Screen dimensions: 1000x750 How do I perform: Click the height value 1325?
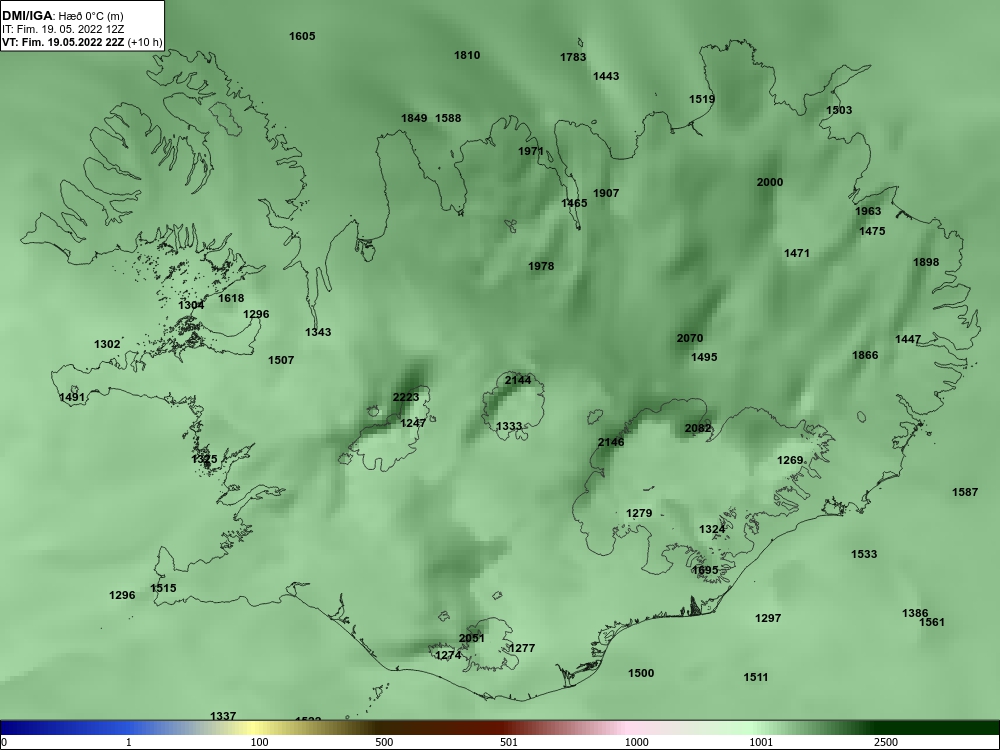[x=204, y=459]
